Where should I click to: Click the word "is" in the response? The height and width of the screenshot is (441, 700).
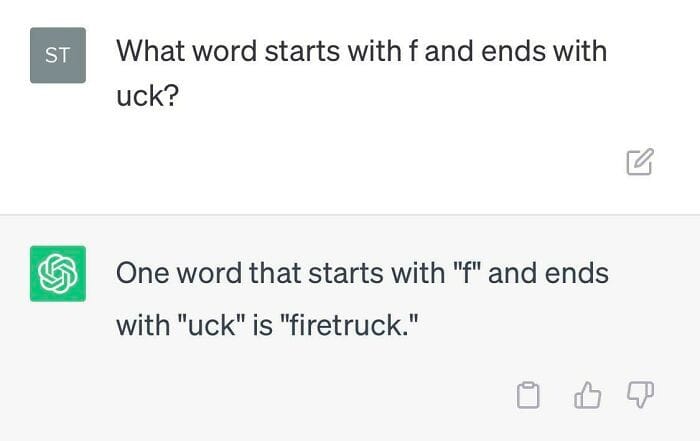(x=264, y=325)
